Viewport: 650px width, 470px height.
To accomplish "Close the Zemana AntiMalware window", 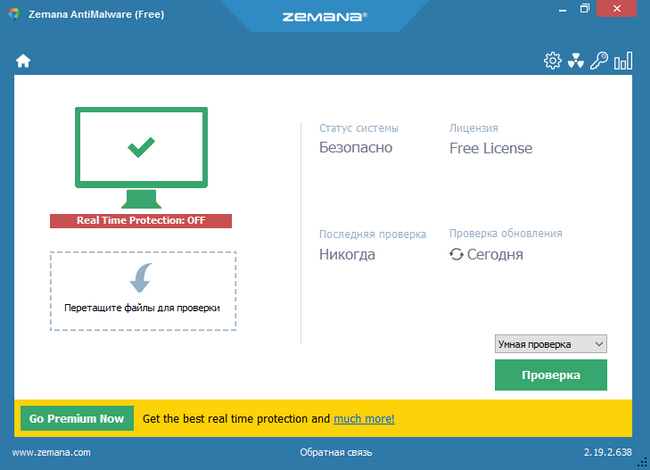I will click(616, 8).
